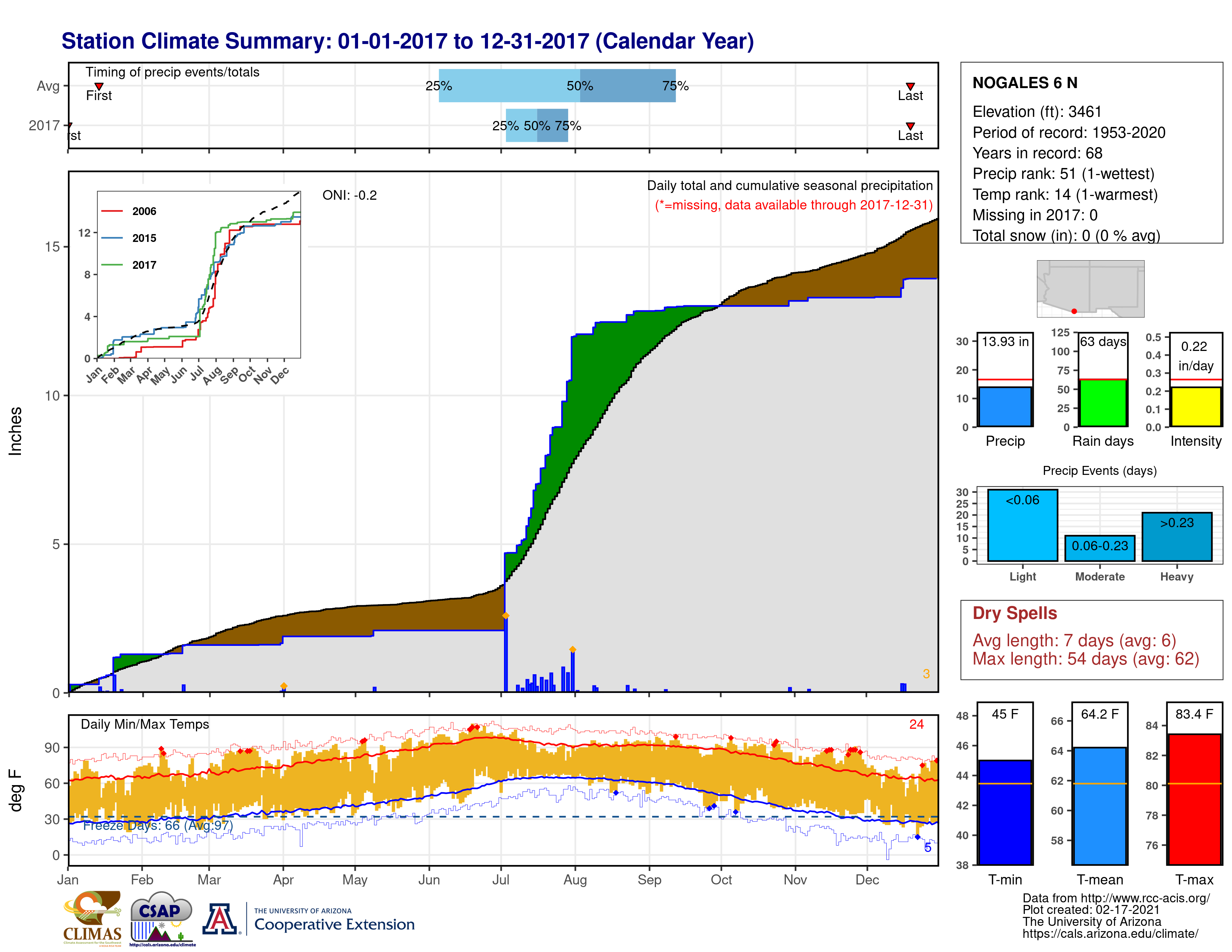Click the Moderate 0.06-0.23 events bar
1232x952 pixels.
click(x=1099, y=548)
